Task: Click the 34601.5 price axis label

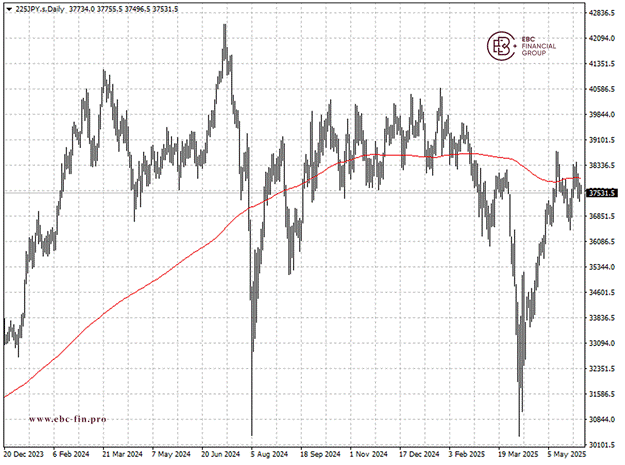Action: [x=603, y=293]
